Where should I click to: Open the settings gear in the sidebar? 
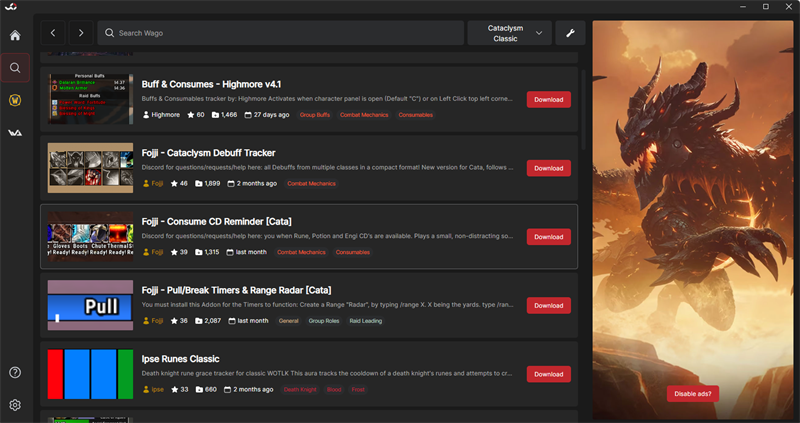pos(15,405)
